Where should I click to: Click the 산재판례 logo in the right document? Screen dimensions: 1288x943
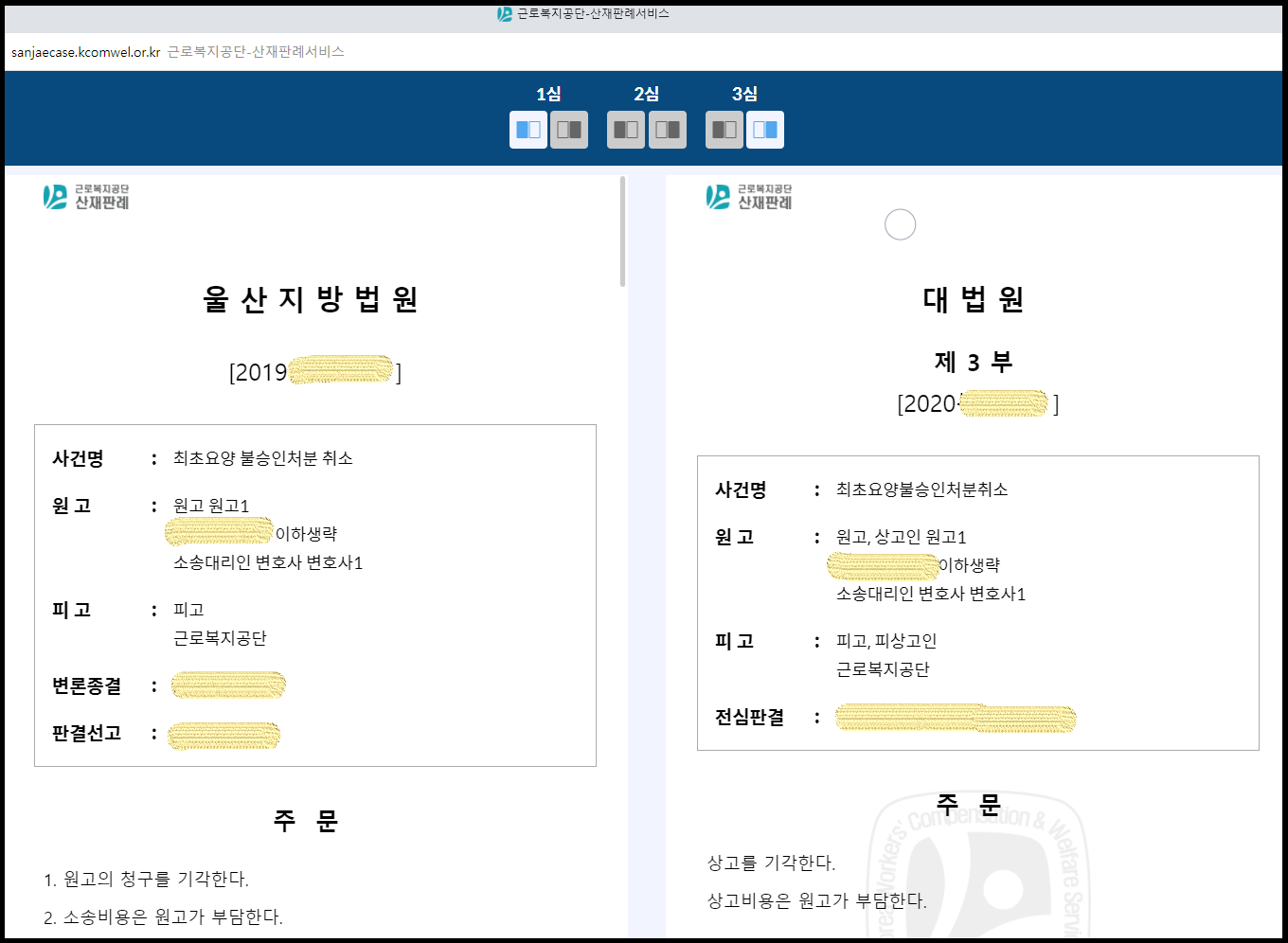pyautogui.click(x=749, y=197)
